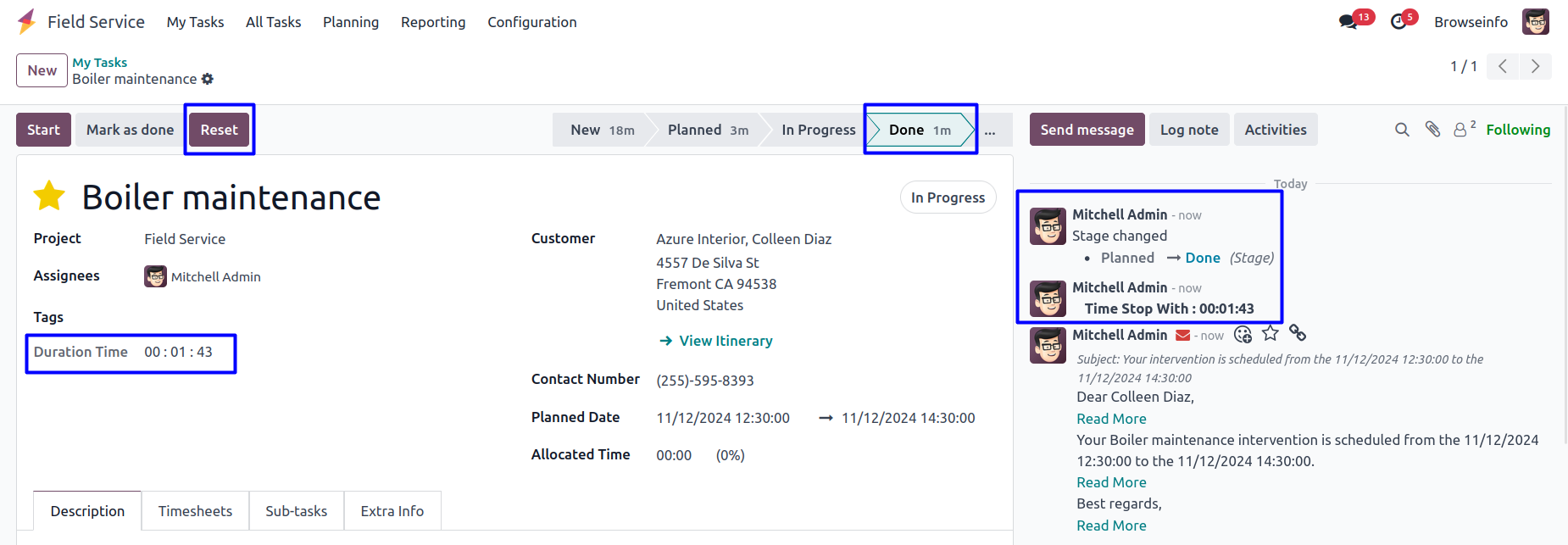This screenshot has height=545, width=1568.
Task: Show followers list icon
Action: 1461,130
